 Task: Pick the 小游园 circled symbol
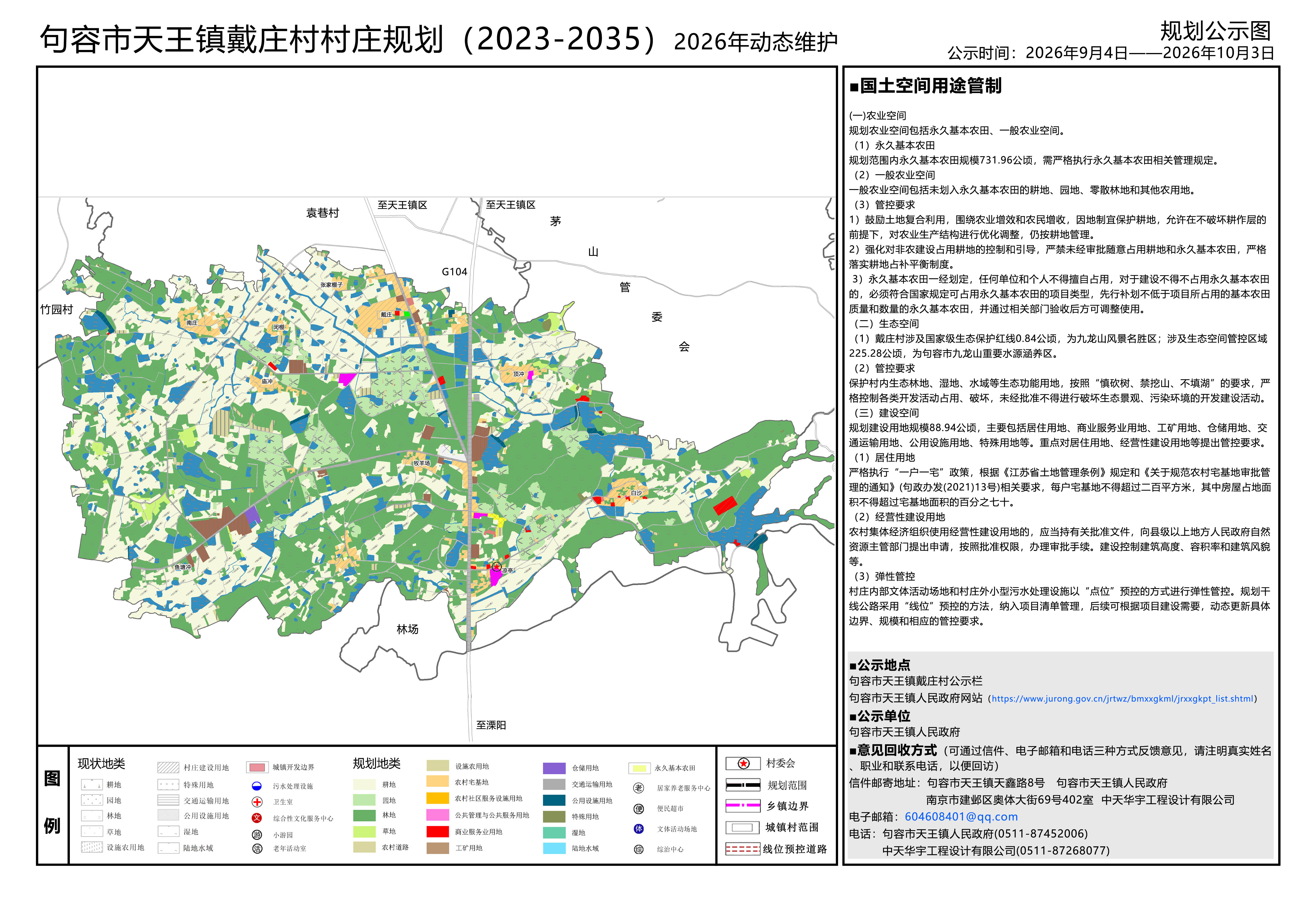(x=257, y=835)
